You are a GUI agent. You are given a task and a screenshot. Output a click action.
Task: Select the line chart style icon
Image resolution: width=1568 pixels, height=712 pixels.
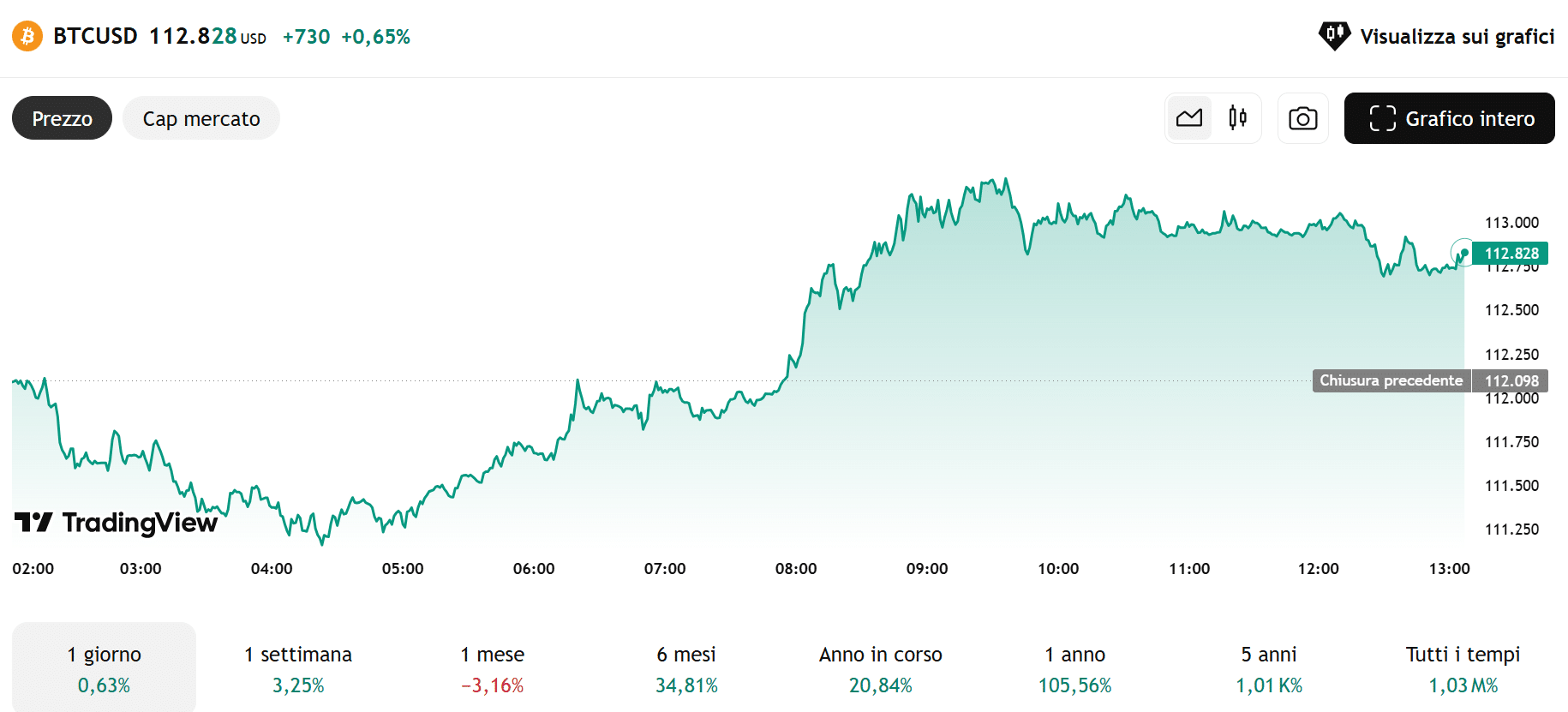coord(1189,117)
